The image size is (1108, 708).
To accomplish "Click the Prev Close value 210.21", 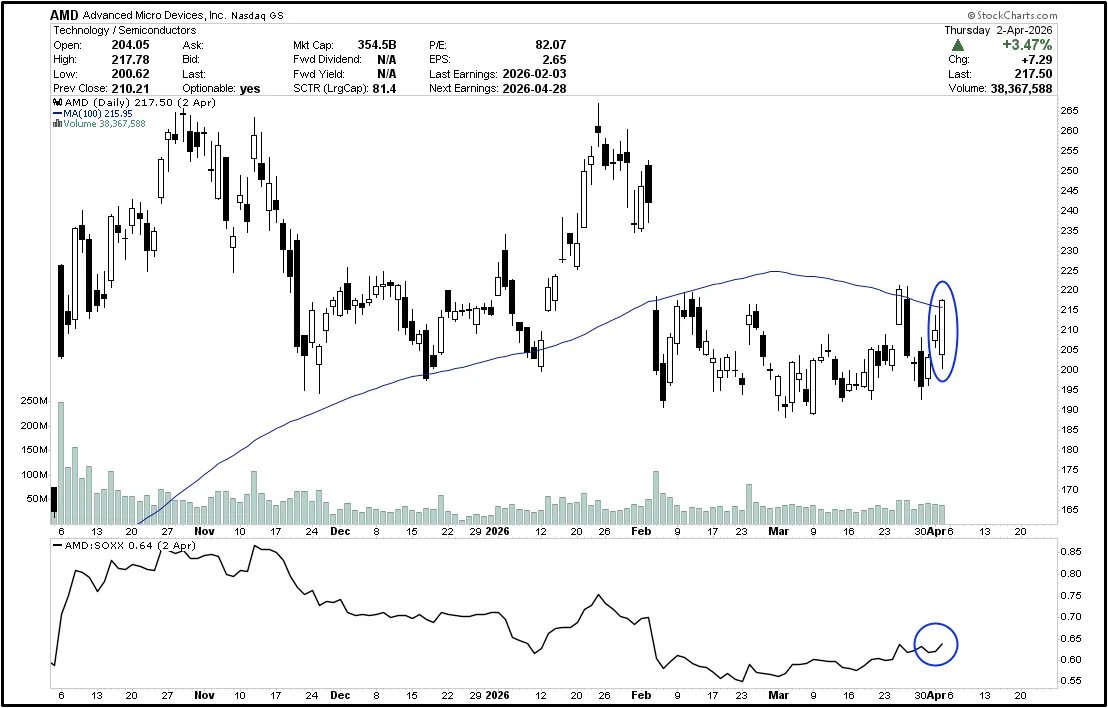I will click(x=131, y=88).
